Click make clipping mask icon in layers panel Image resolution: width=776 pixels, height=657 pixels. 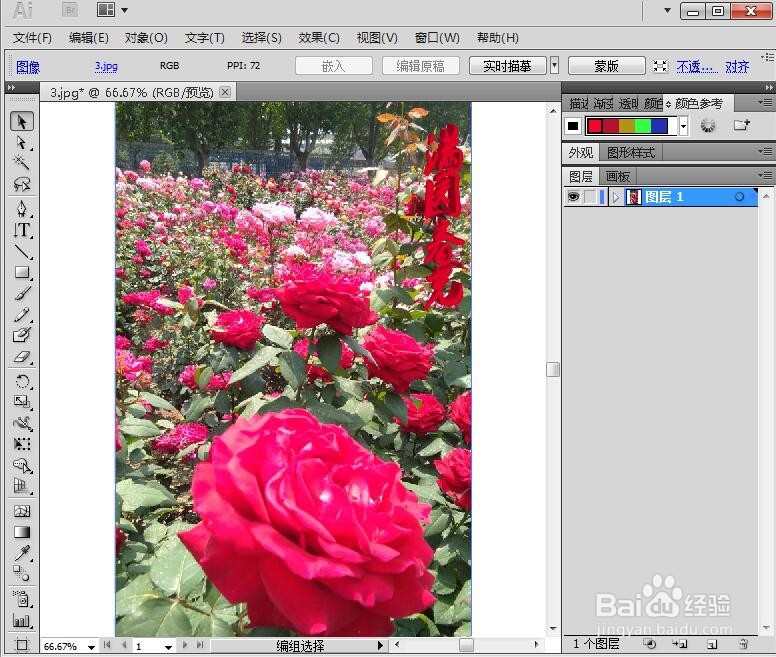(650, 644)
